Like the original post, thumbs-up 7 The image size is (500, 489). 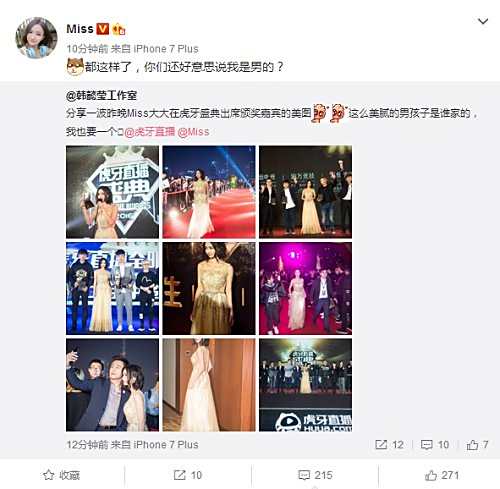(x=478, y=445)
